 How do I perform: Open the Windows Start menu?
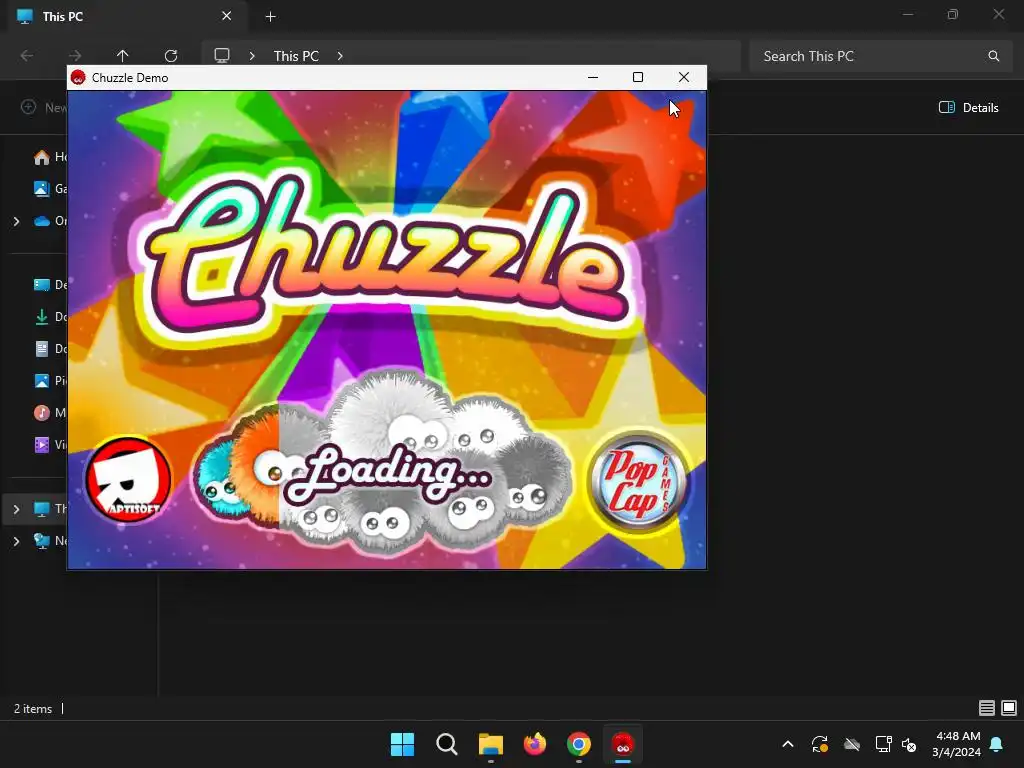[402, 744]
